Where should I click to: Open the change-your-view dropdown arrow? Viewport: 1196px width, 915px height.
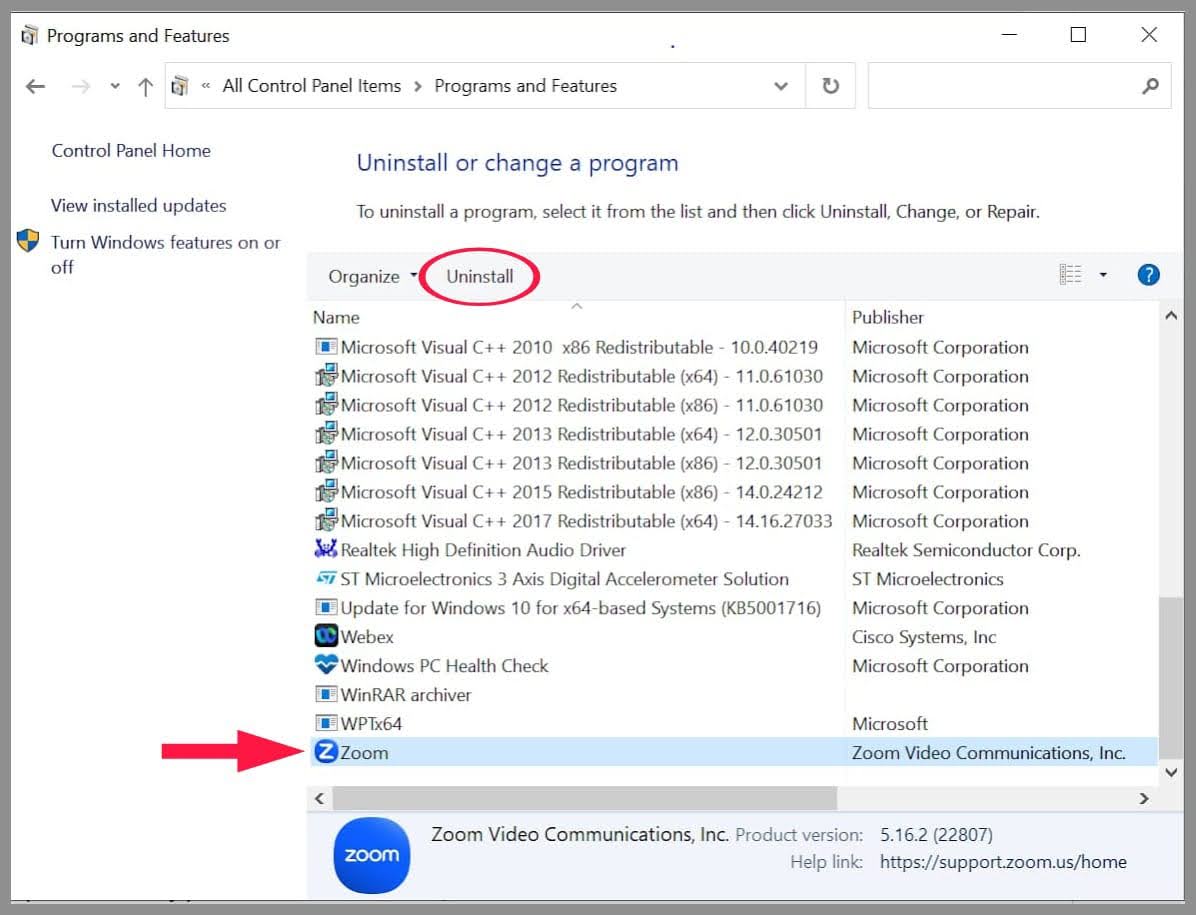pos(1104,274)
